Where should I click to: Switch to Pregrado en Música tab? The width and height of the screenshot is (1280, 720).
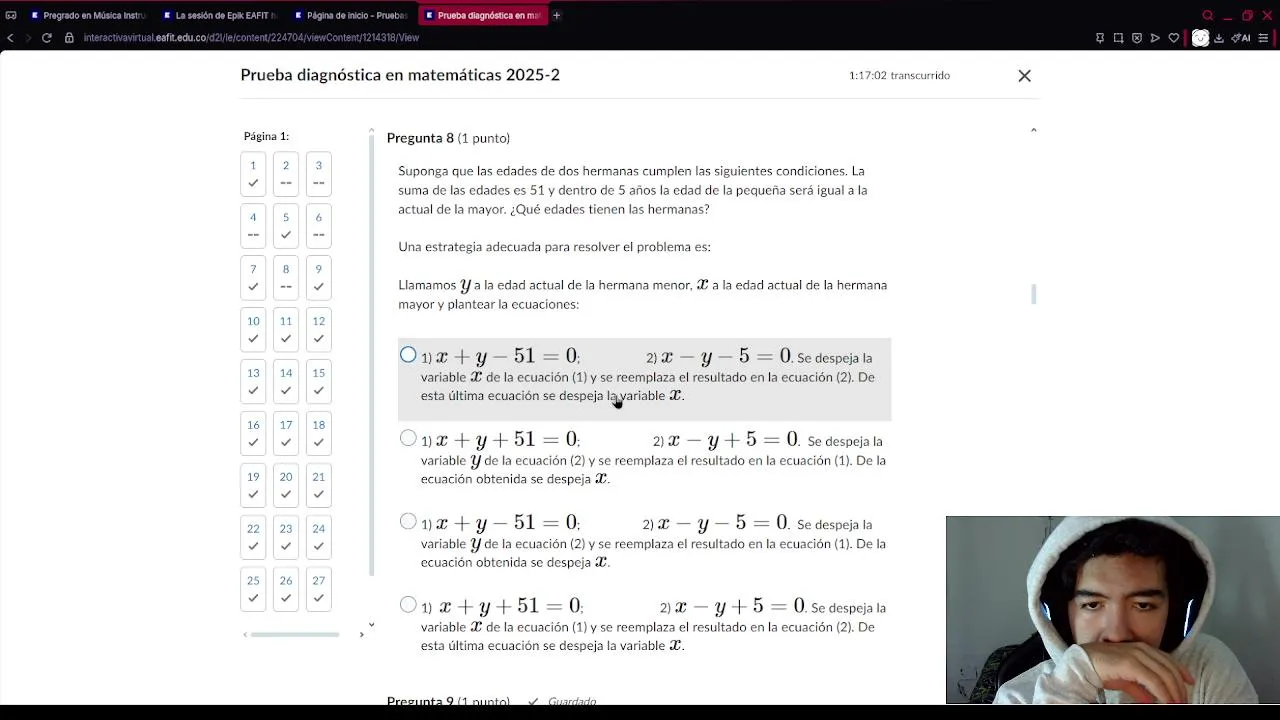[x=87, y=15]
